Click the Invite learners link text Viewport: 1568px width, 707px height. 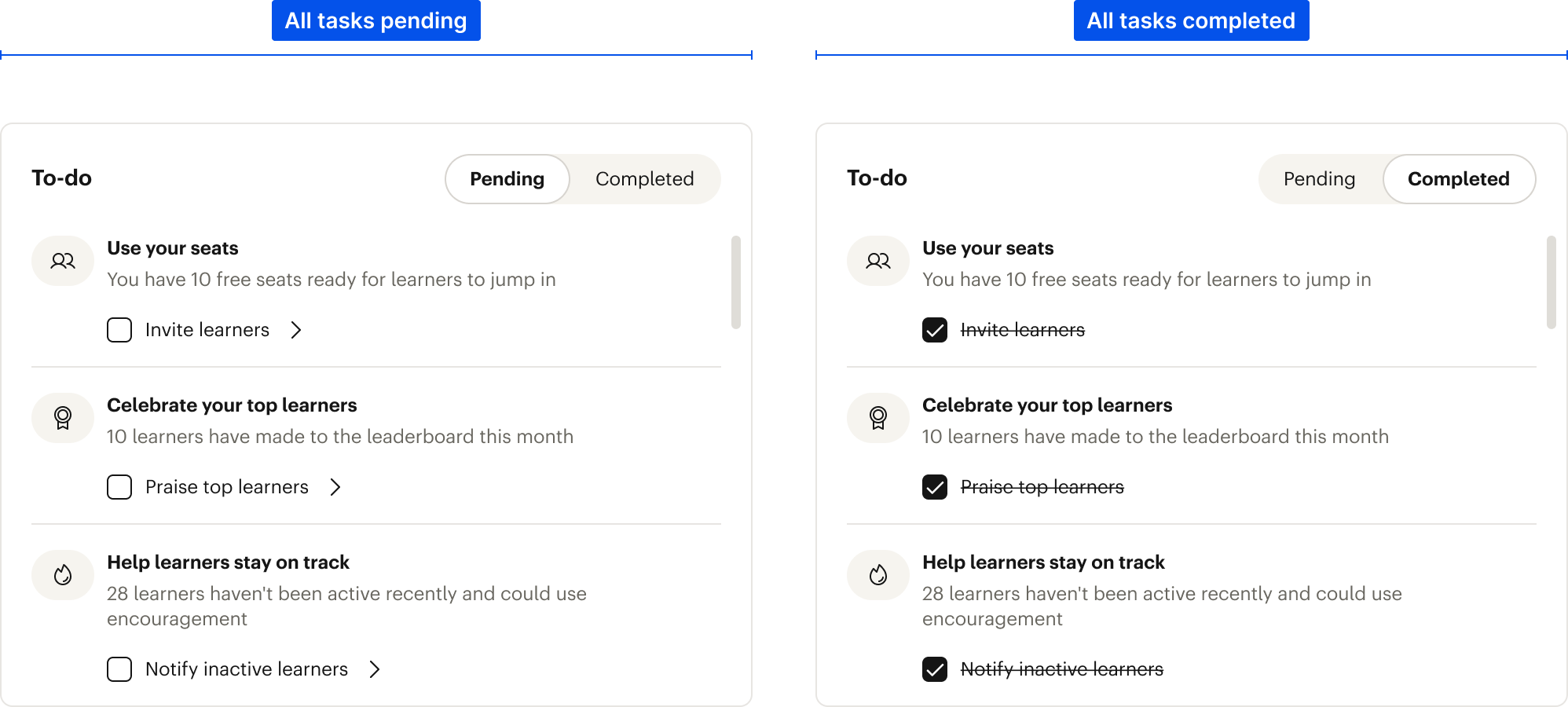tap(207, 330)
